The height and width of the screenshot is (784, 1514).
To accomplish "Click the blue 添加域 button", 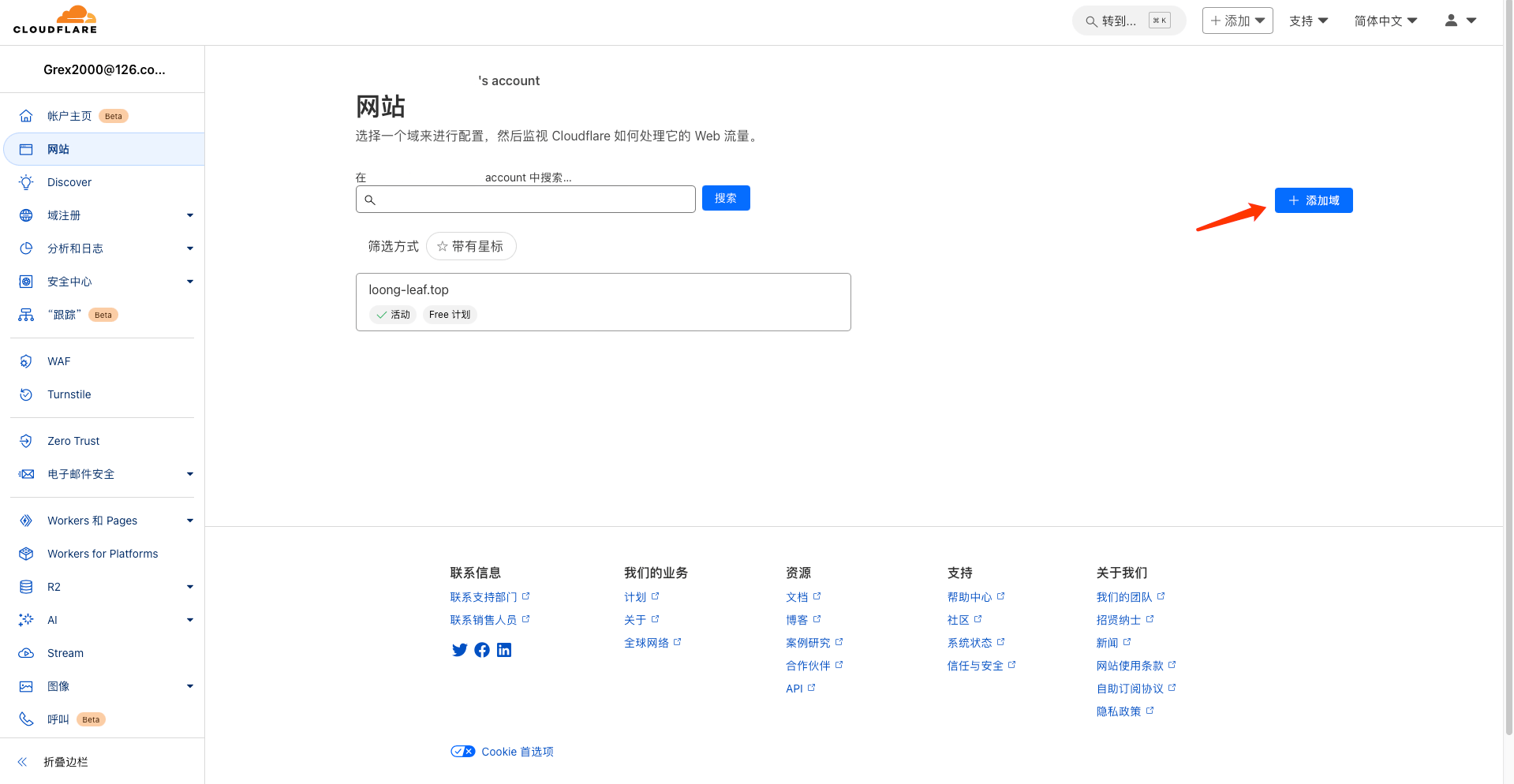I will tap(1314, 200).
